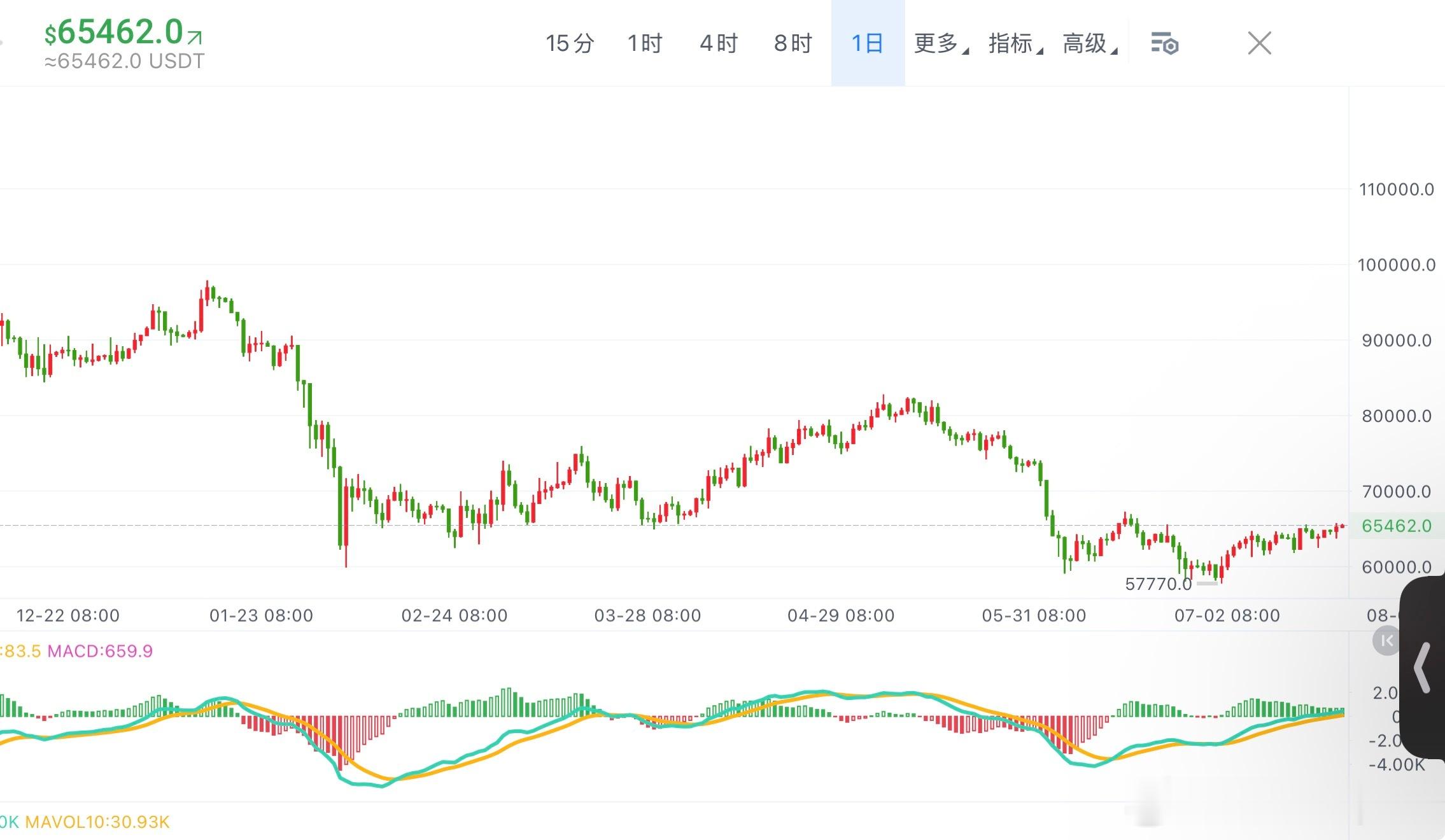Click the 80000.0 price axis label

[1397, 416]
